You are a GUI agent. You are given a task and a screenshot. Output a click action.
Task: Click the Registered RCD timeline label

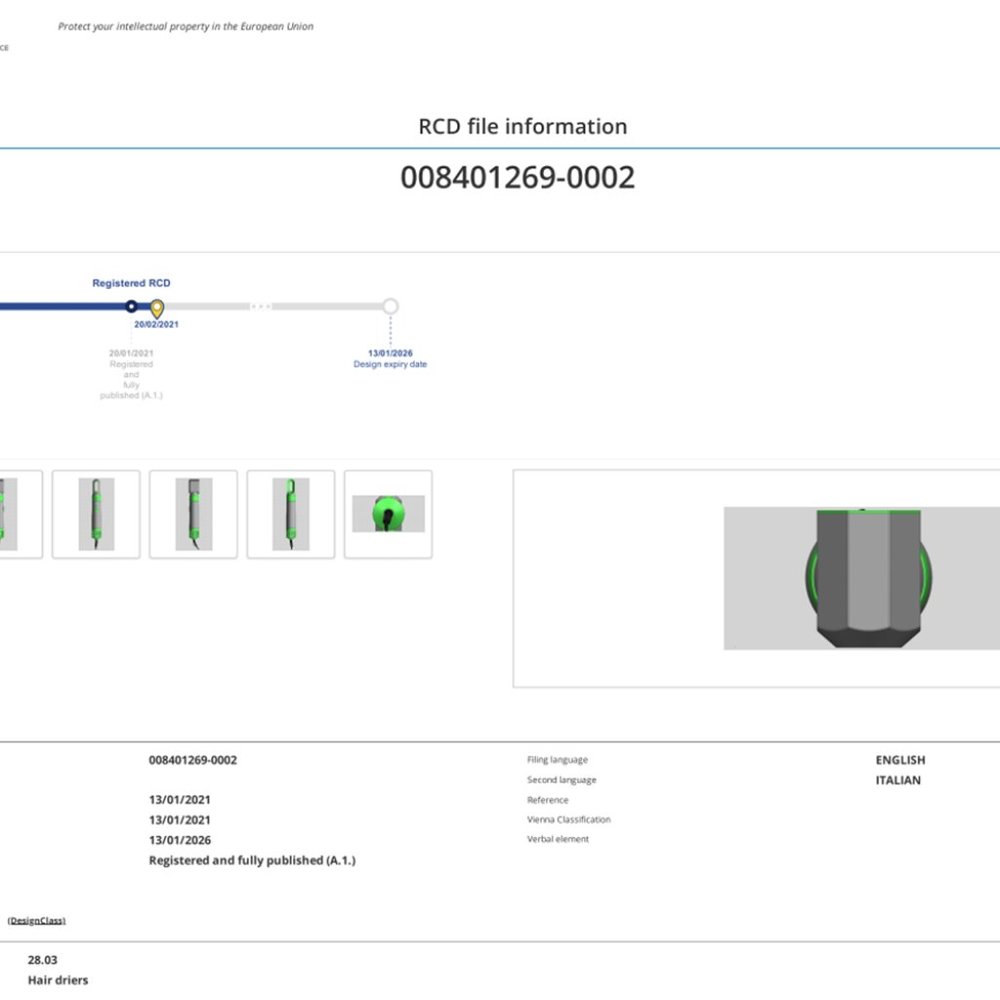pyautogui.click(x=131, y=283)
